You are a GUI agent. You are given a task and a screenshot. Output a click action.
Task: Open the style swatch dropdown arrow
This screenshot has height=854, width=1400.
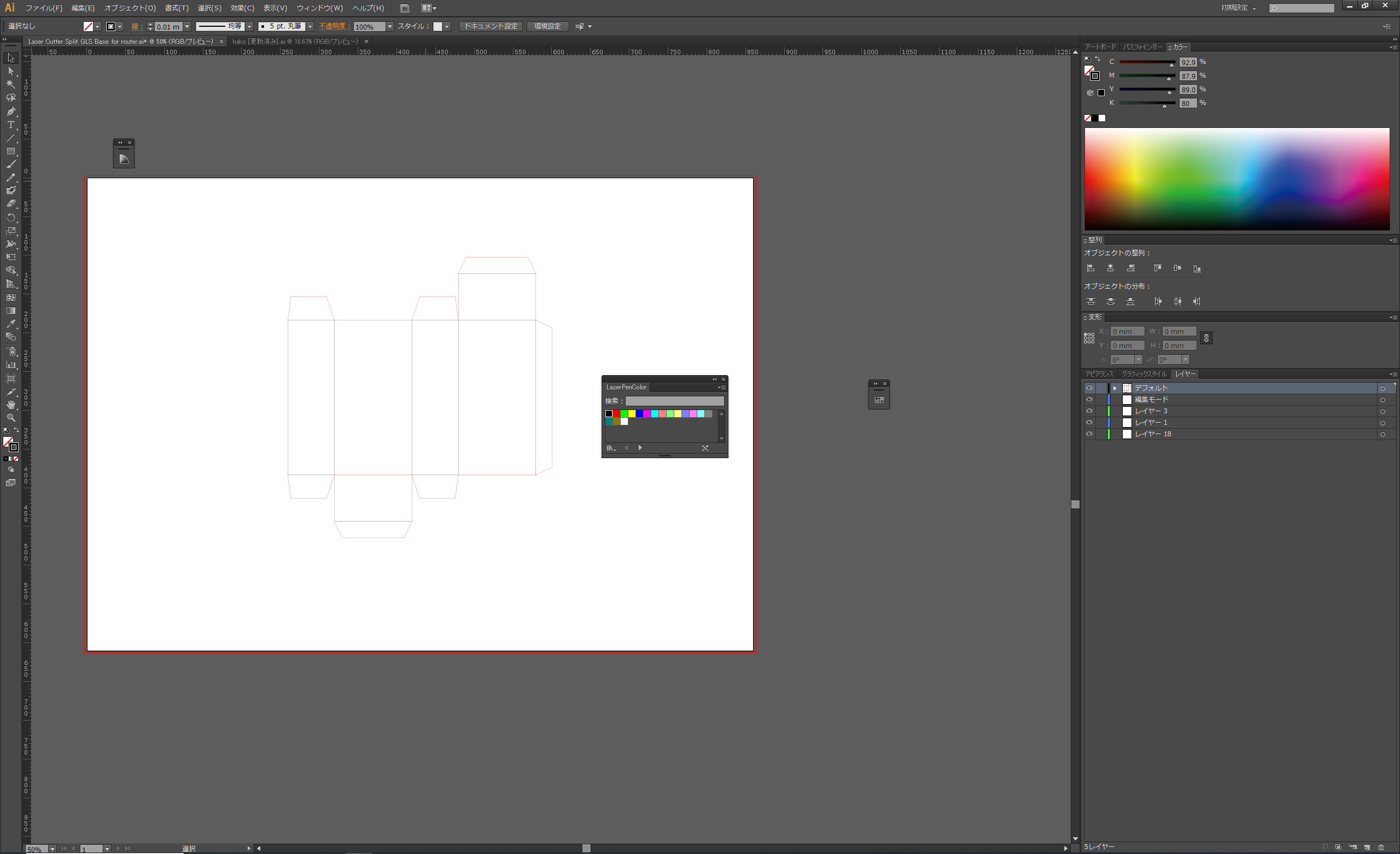pyautogui.click(x=447, y=27)
